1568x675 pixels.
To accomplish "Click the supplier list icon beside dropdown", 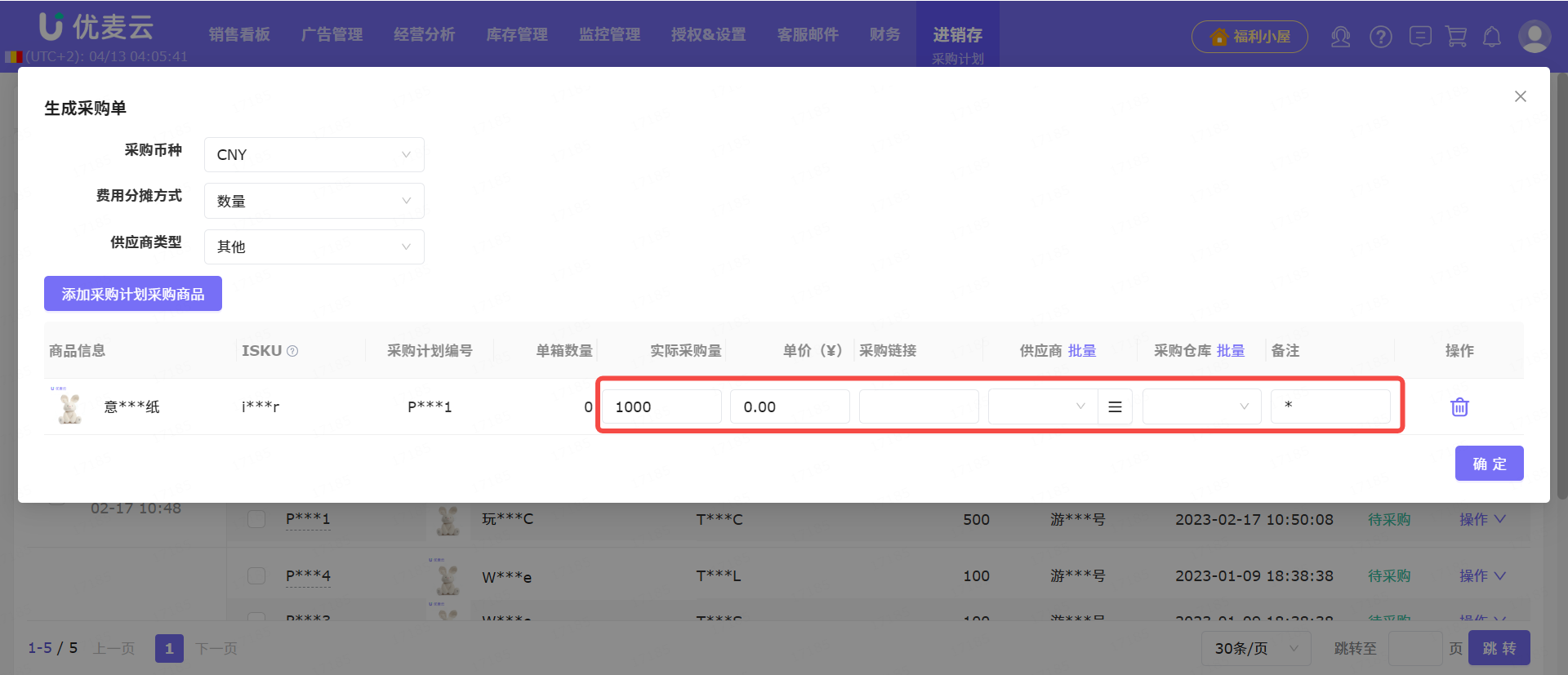I will 1115,406.
